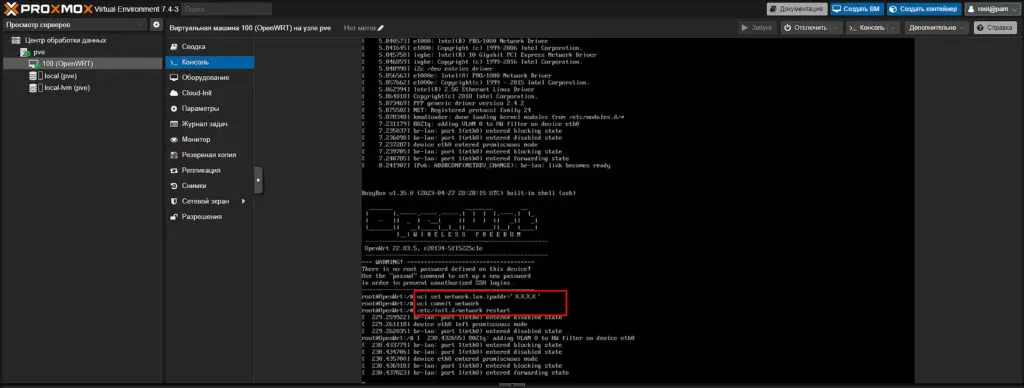Viewport: 1024px width, 388px height.
Task: Click the local storage database icon
Action: (34, 76)
